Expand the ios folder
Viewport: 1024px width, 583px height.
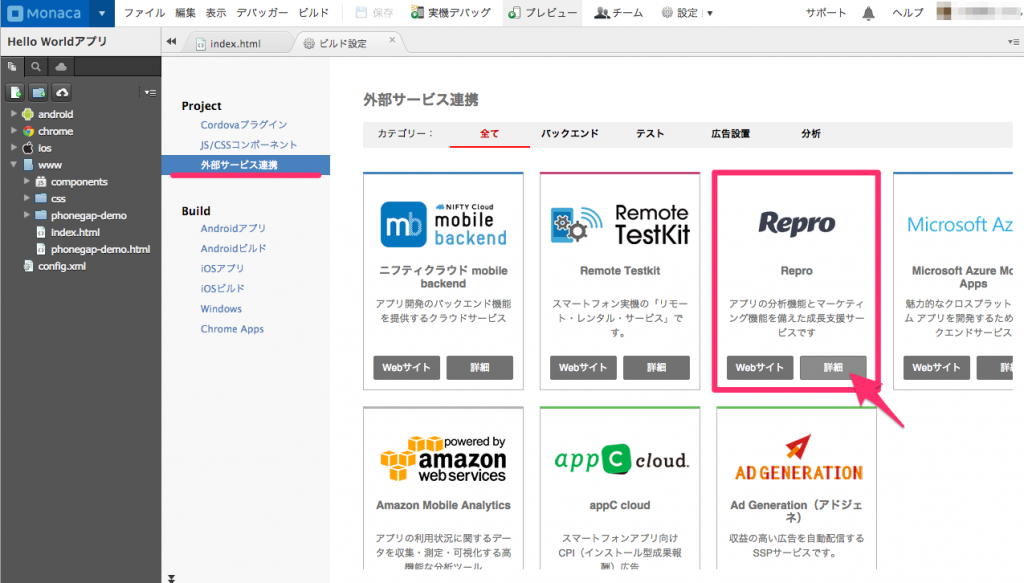click(x=14, y=148)
